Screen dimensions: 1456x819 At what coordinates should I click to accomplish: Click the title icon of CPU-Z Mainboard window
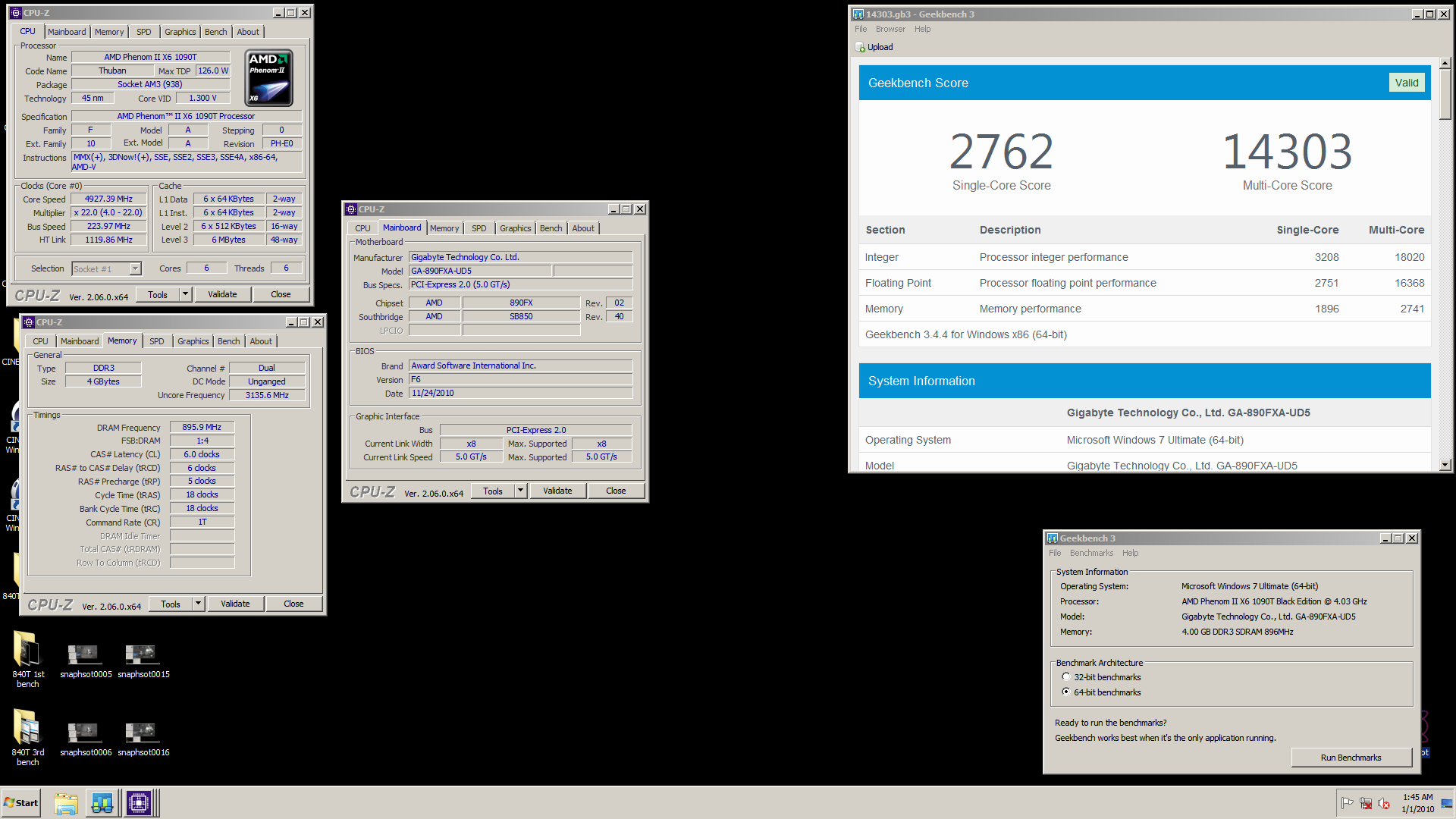[350, 209]
